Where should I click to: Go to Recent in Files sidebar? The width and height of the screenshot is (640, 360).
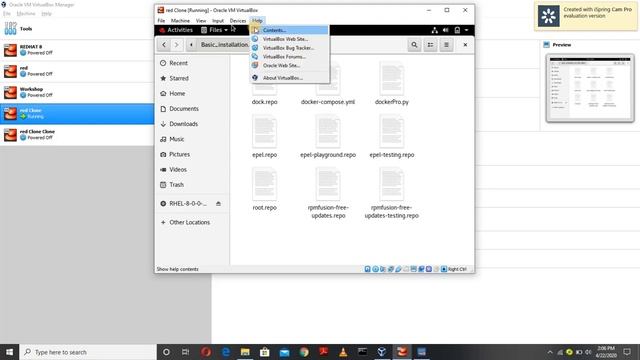192,63
